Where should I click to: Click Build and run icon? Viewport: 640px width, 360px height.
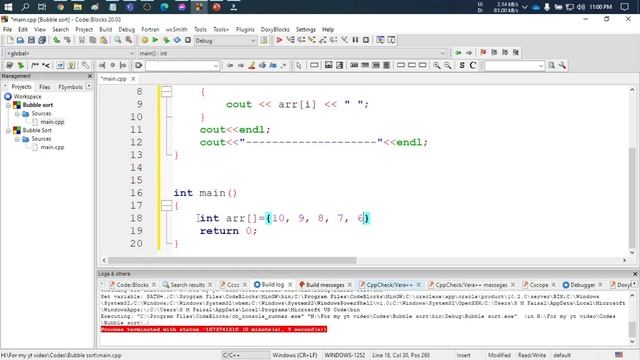click(166, 40)
